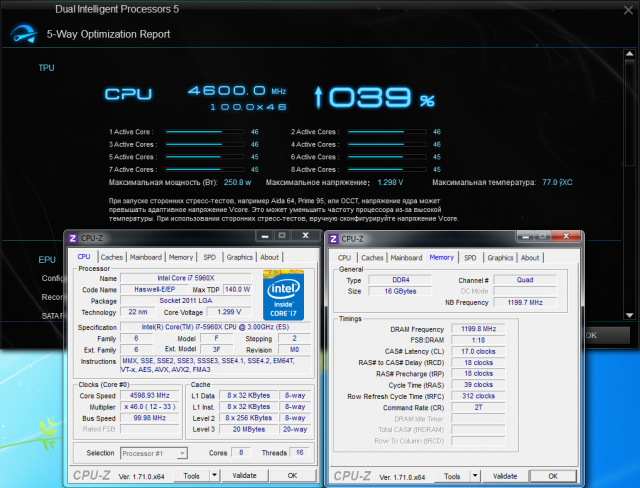The width and height of the screenshot is (640, 488).
Task: Open Tools dropdown arrow in right CPU-Z
Action: 475,476
